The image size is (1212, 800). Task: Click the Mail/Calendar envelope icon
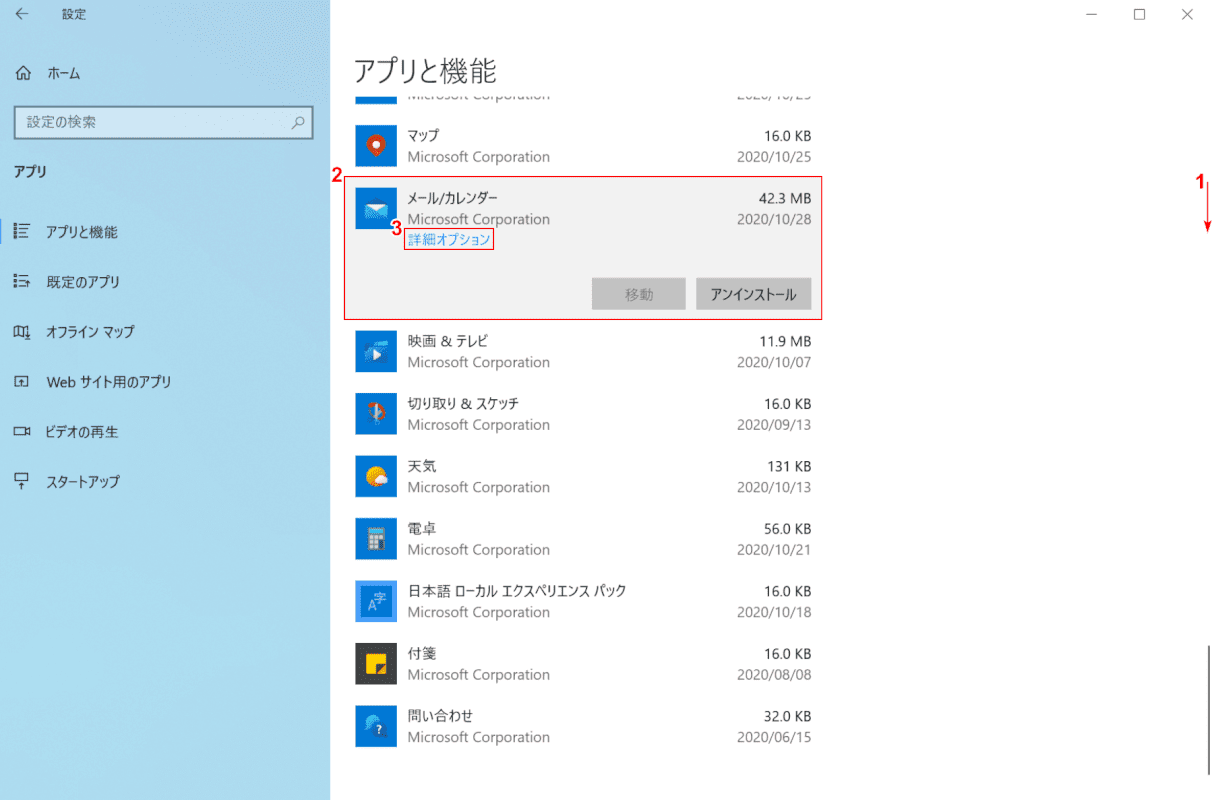[x=376, y=208]
